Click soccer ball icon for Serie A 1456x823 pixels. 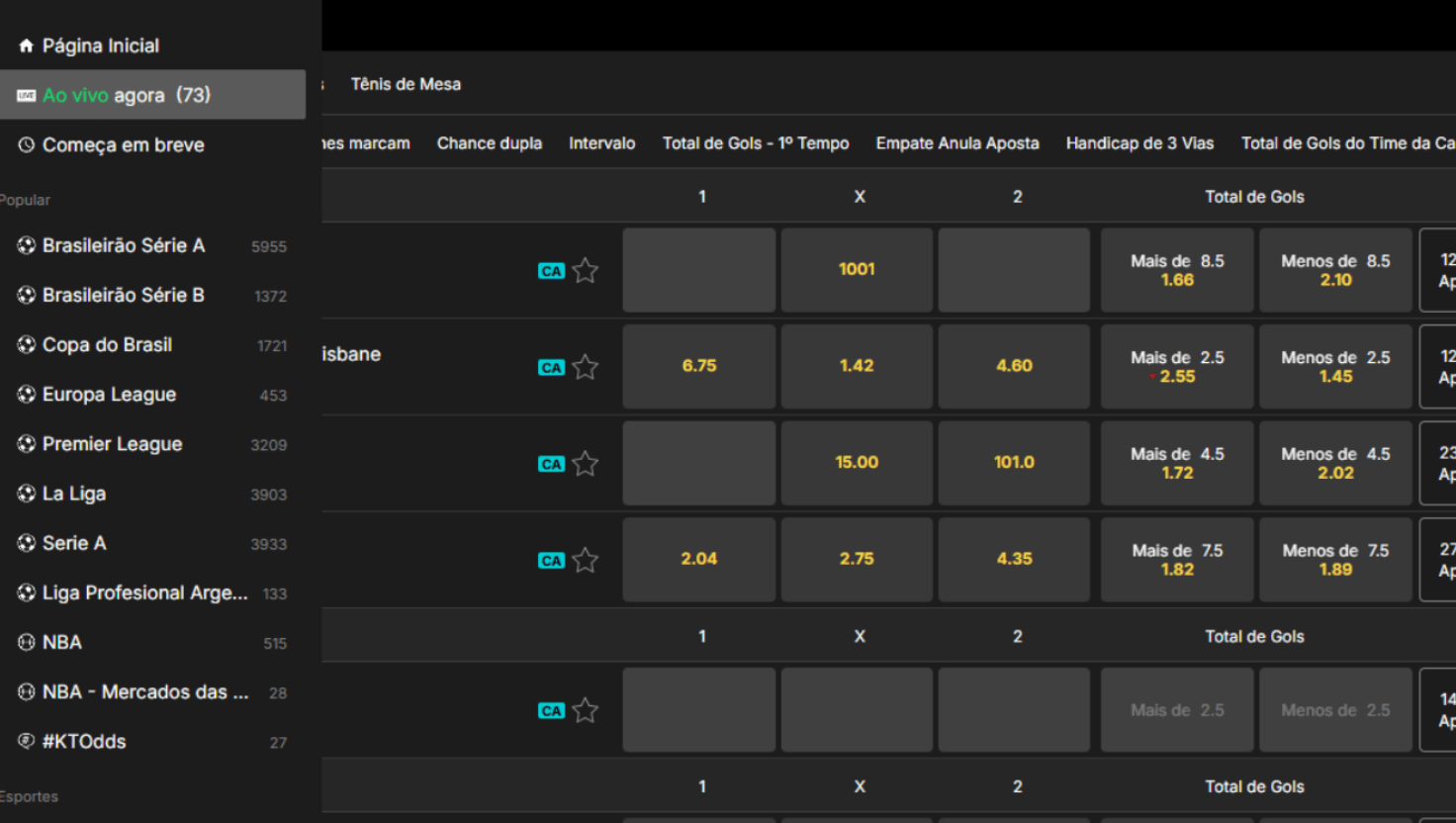tap(27, 543)
